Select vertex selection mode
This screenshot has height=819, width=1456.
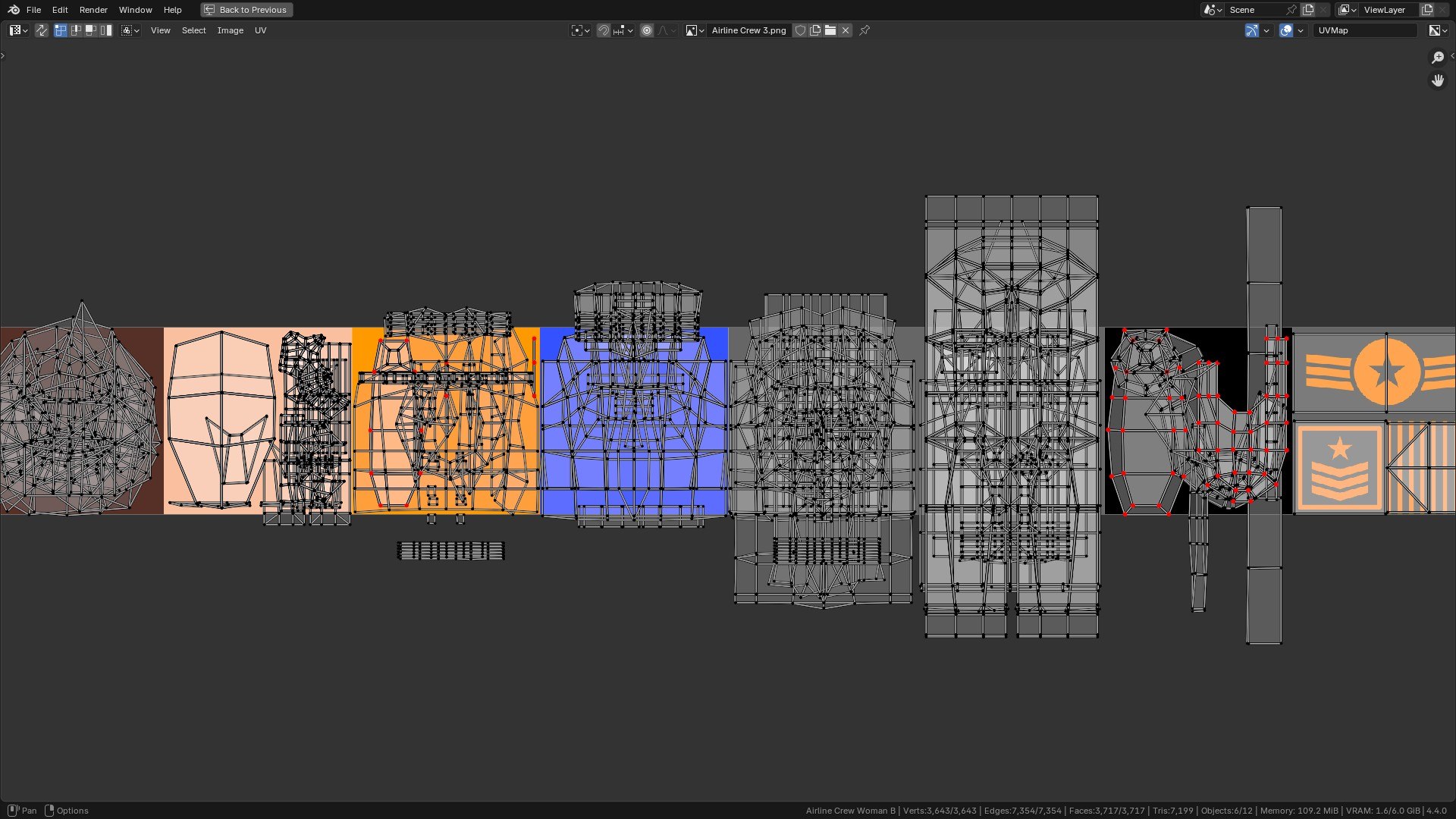61,30
